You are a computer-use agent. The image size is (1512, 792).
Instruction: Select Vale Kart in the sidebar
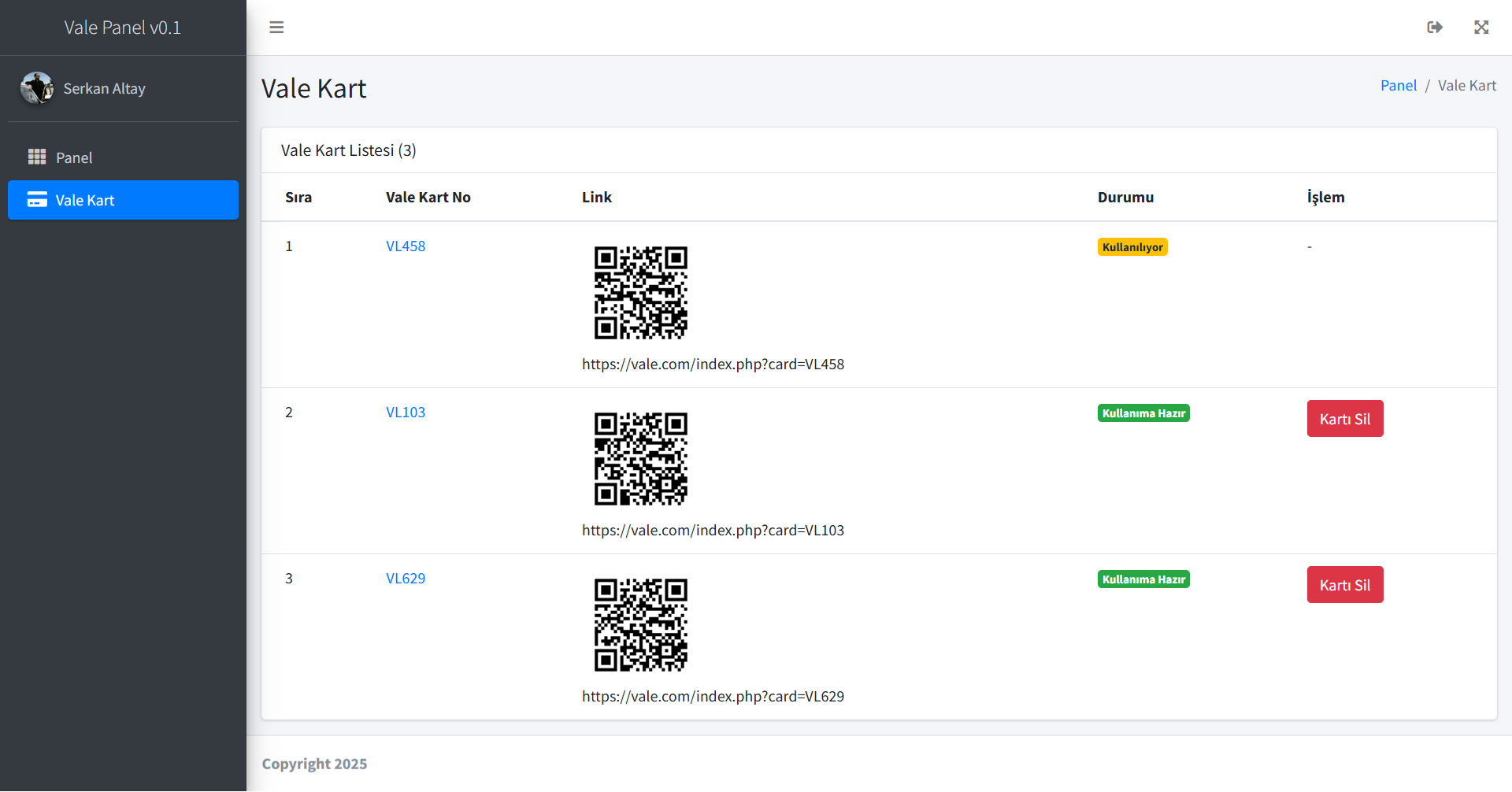(x=85, y=200)
